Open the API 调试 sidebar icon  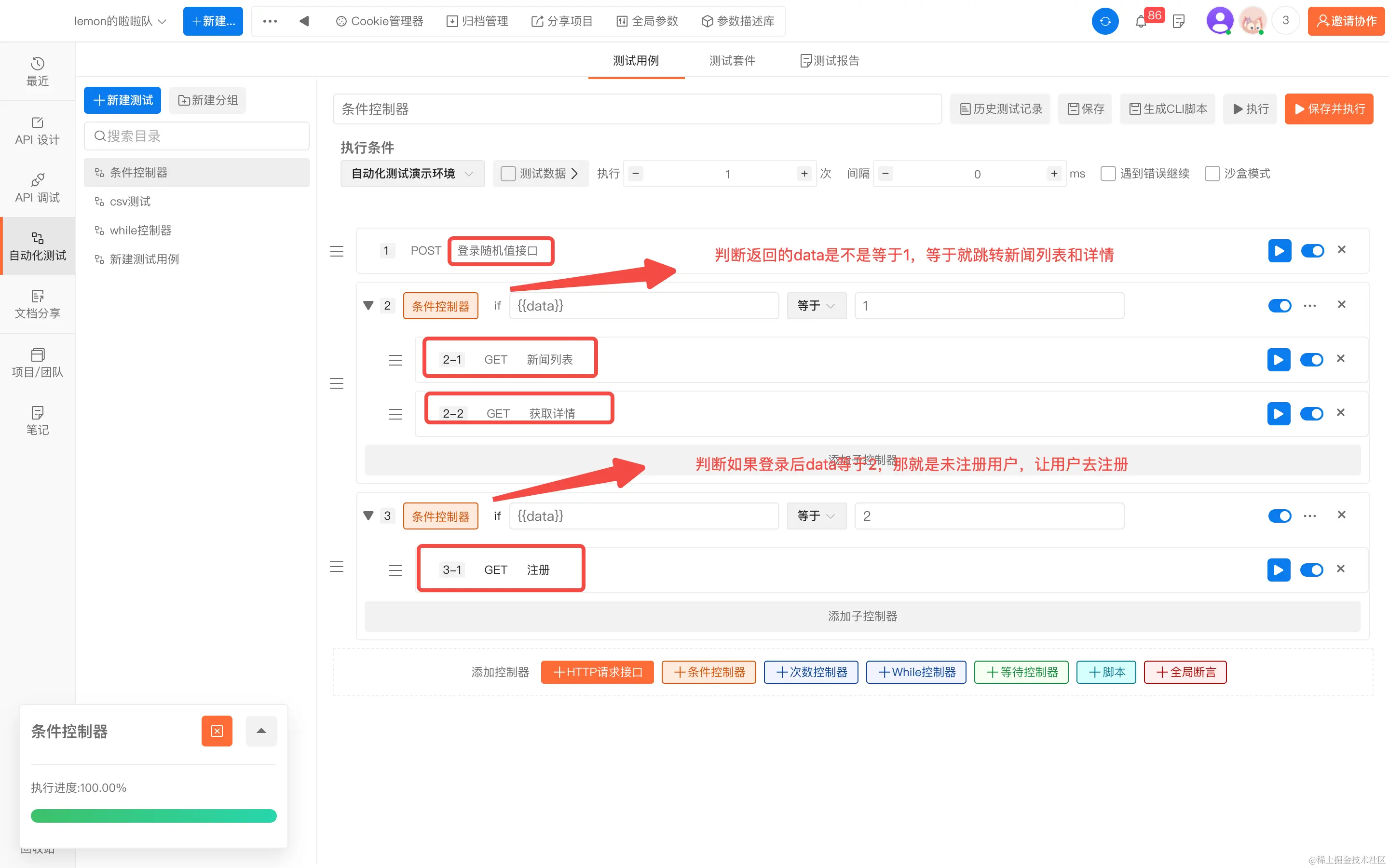[x=37, y=188]
